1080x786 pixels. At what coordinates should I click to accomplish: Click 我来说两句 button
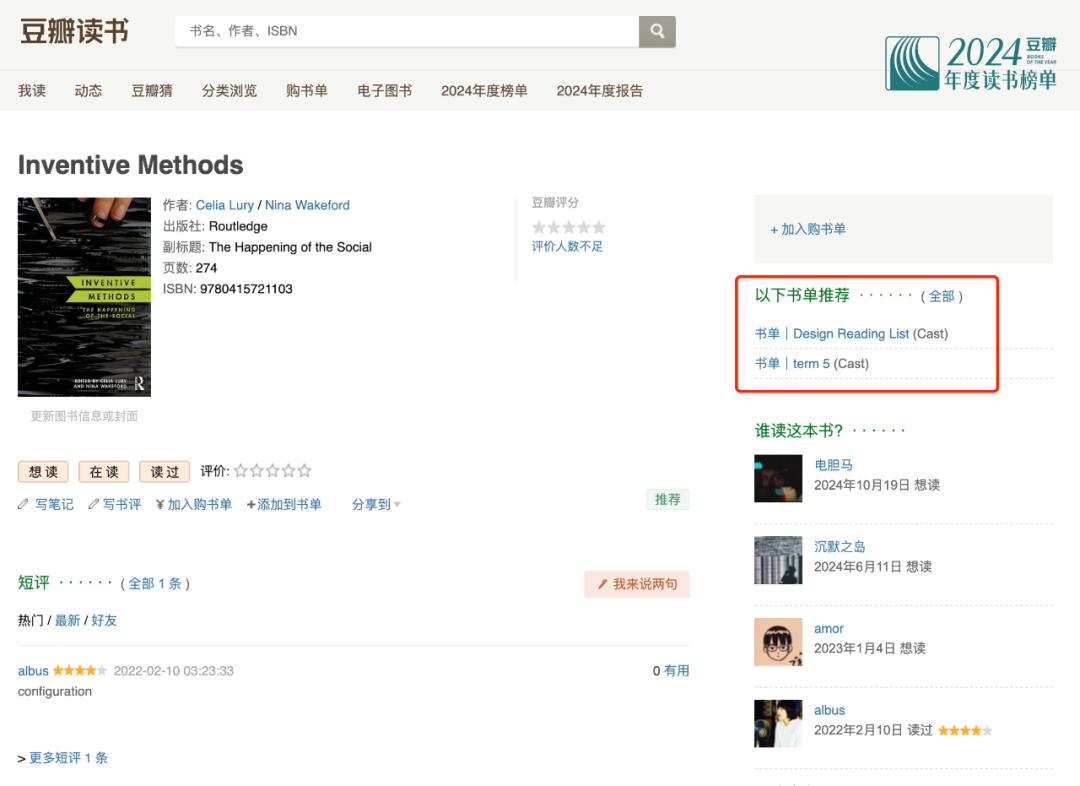point(637,584)
